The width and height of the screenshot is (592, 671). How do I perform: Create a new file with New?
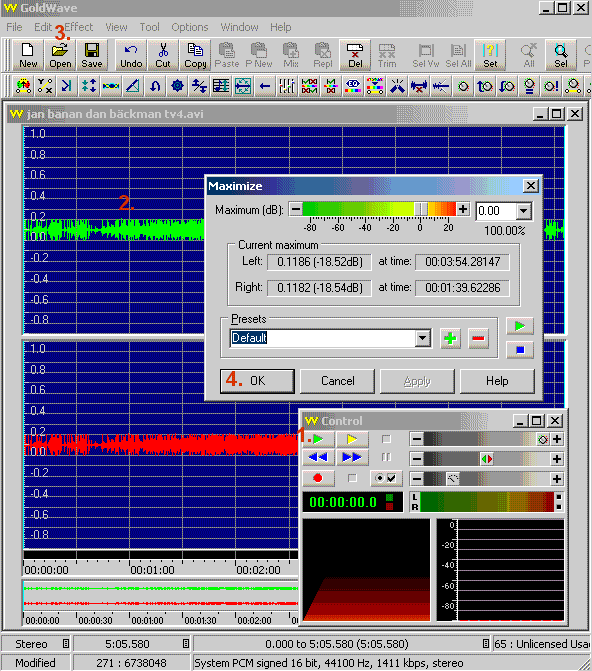(x=28, y=56)
